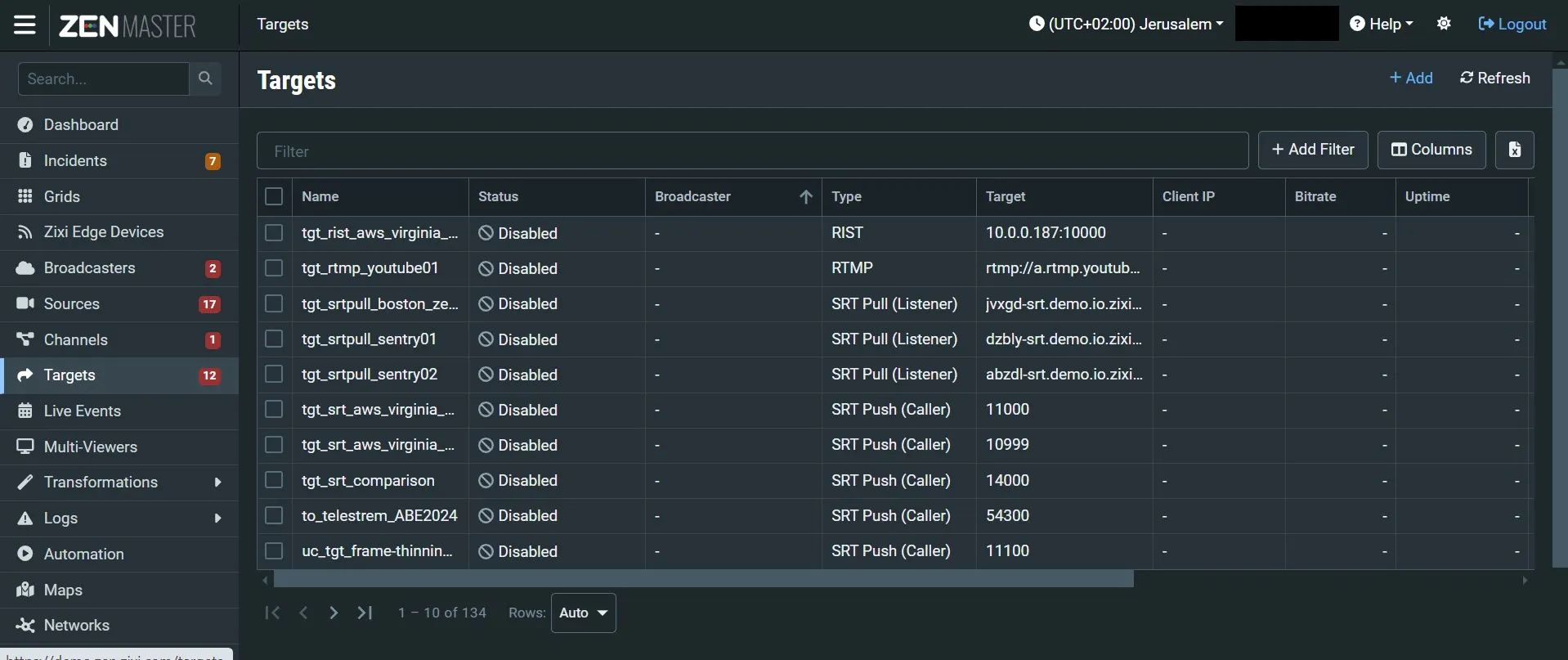Go to the last page of targets
Screen dimensions: 1568x660
click(365, 613)
